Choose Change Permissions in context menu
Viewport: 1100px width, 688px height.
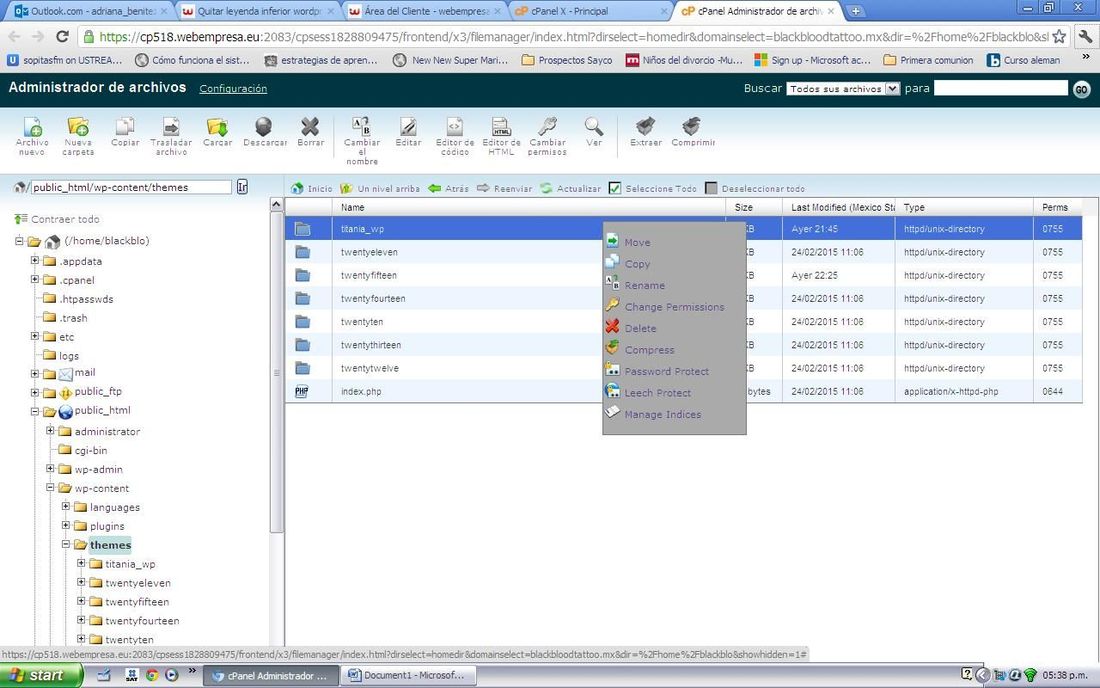tap(674, 306)
